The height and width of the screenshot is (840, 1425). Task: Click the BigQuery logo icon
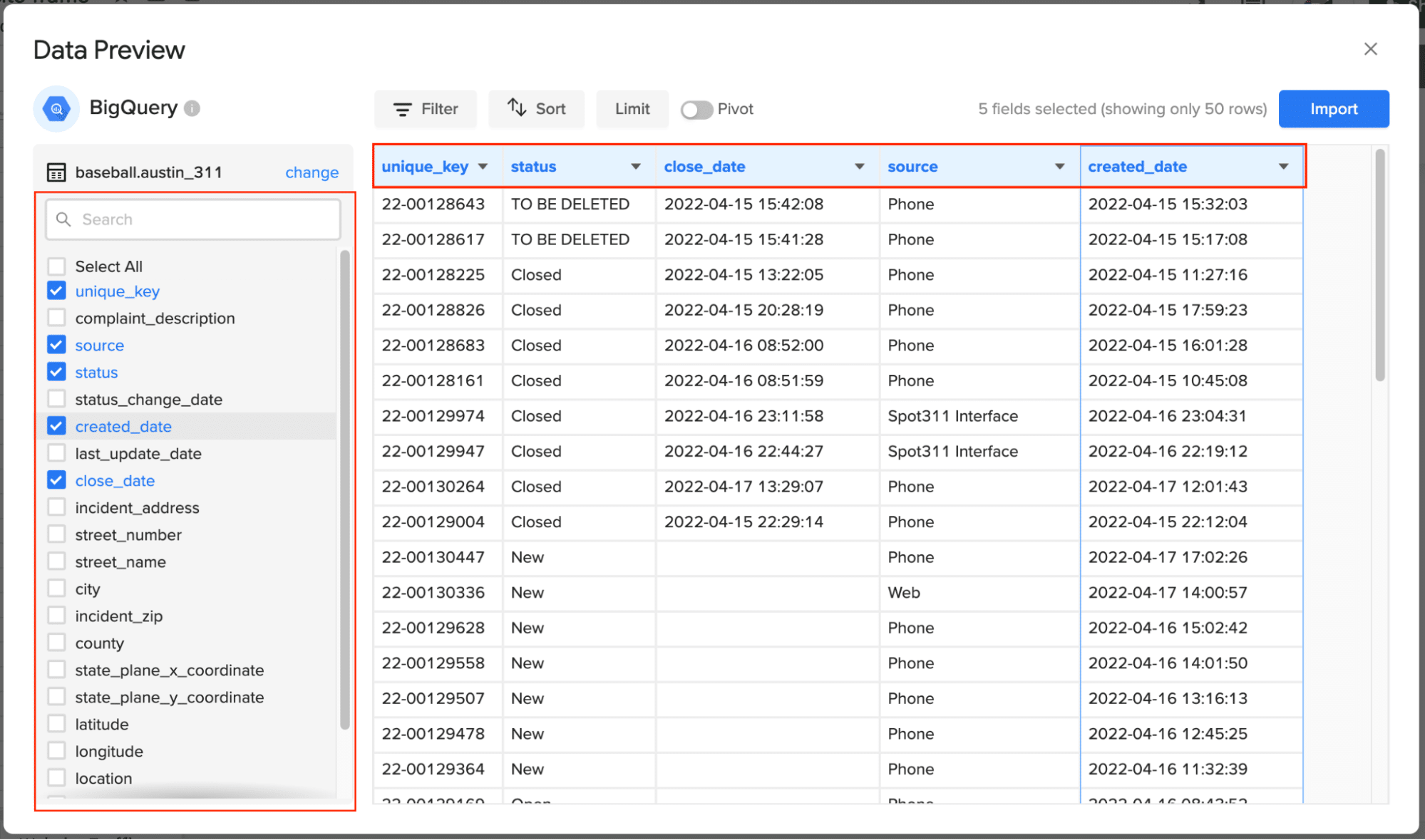(x=56, y=109)
